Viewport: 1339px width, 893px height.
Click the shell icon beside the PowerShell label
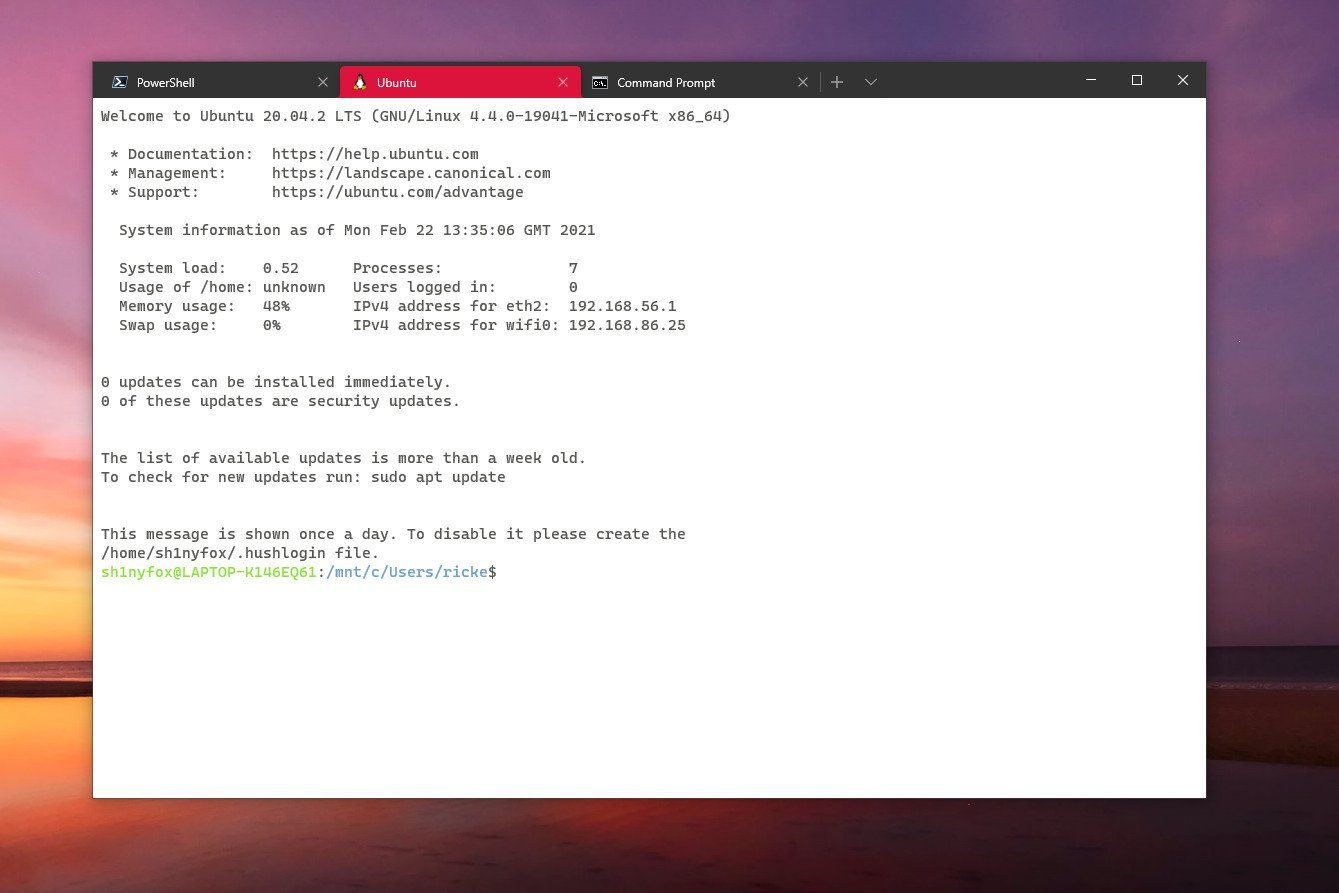pos(121,81)
